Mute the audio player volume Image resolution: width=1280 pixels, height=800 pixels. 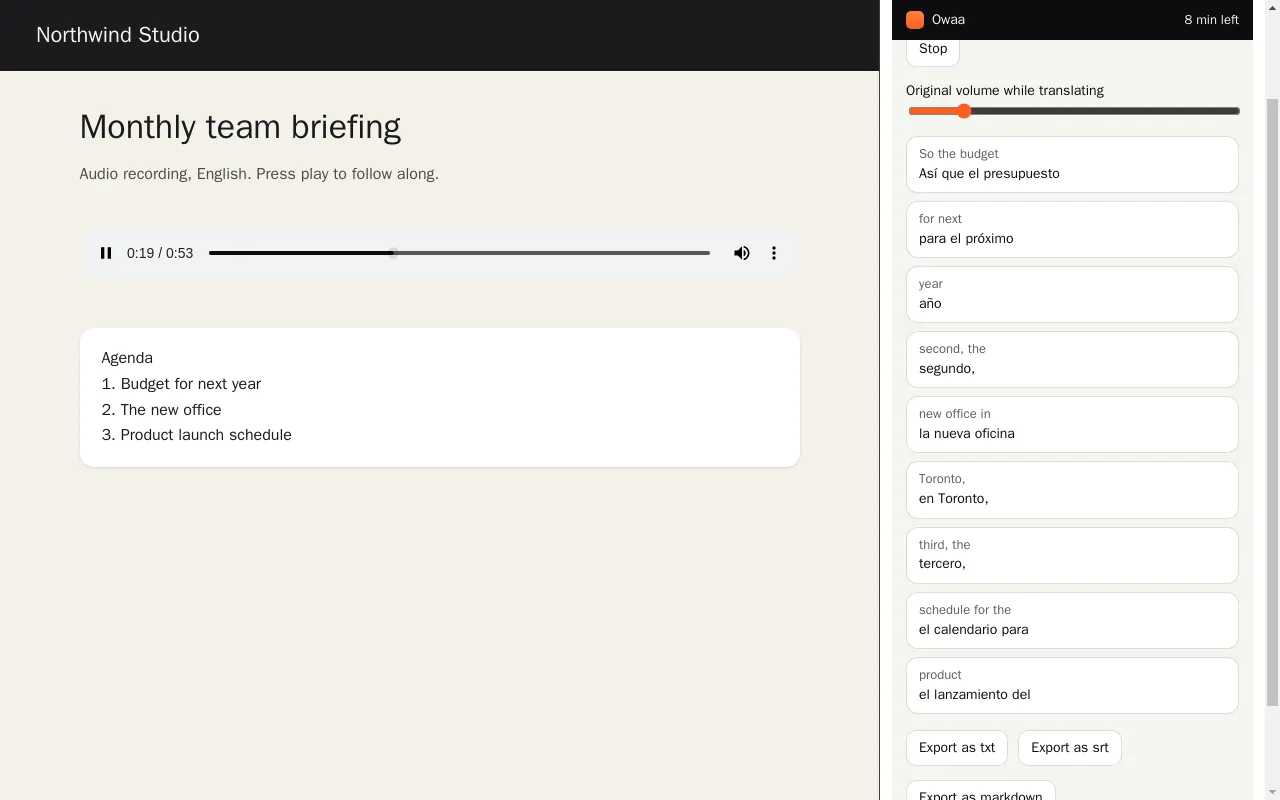pos(742,253)
